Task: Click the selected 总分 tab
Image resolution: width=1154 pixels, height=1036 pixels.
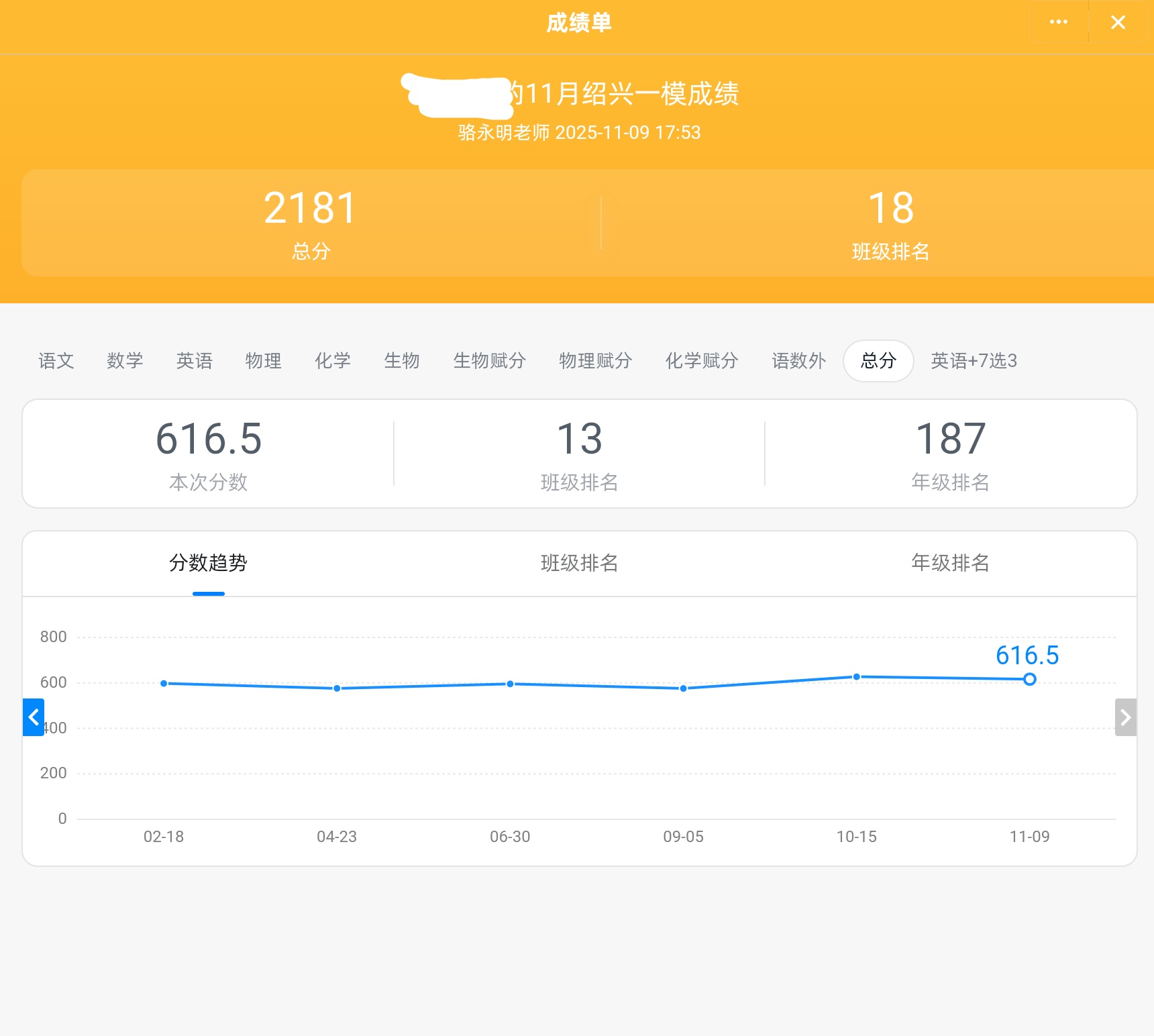Action: (x=878, y=361)
